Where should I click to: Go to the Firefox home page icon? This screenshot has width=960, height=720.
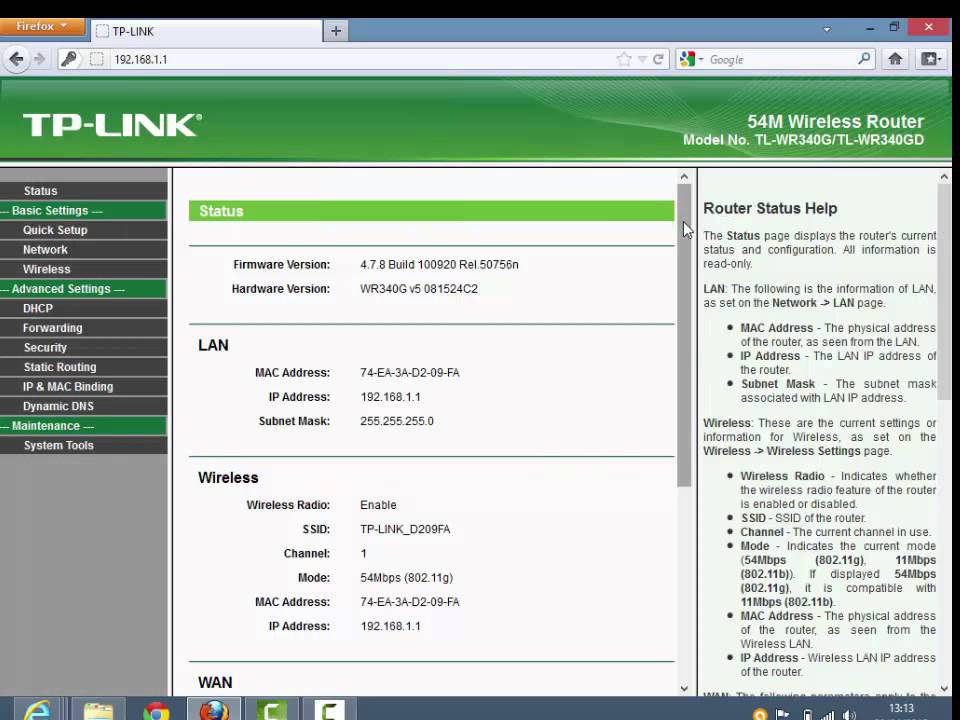pos(895,59)
